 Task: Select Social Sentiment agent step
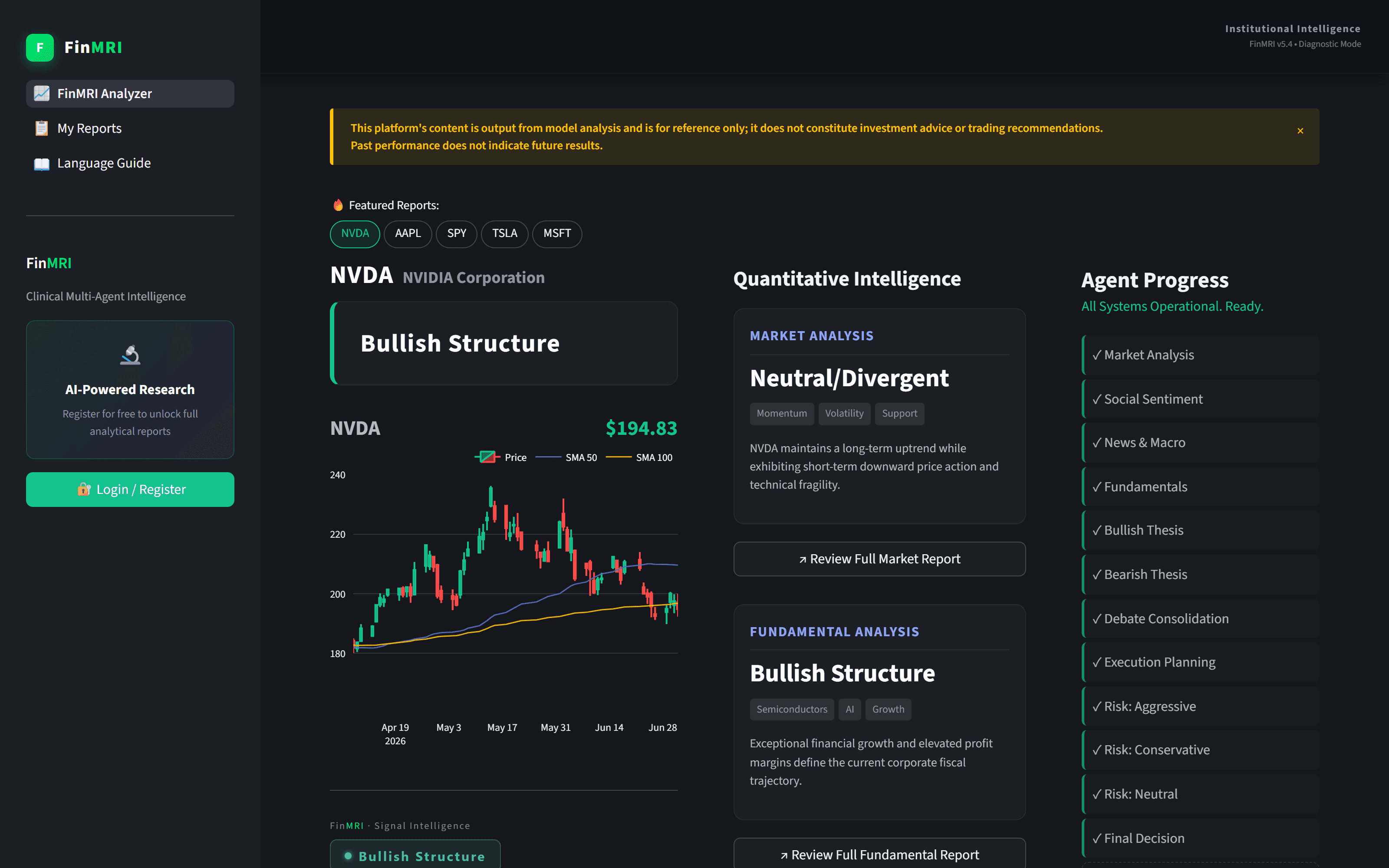(x=1200, y=399)
